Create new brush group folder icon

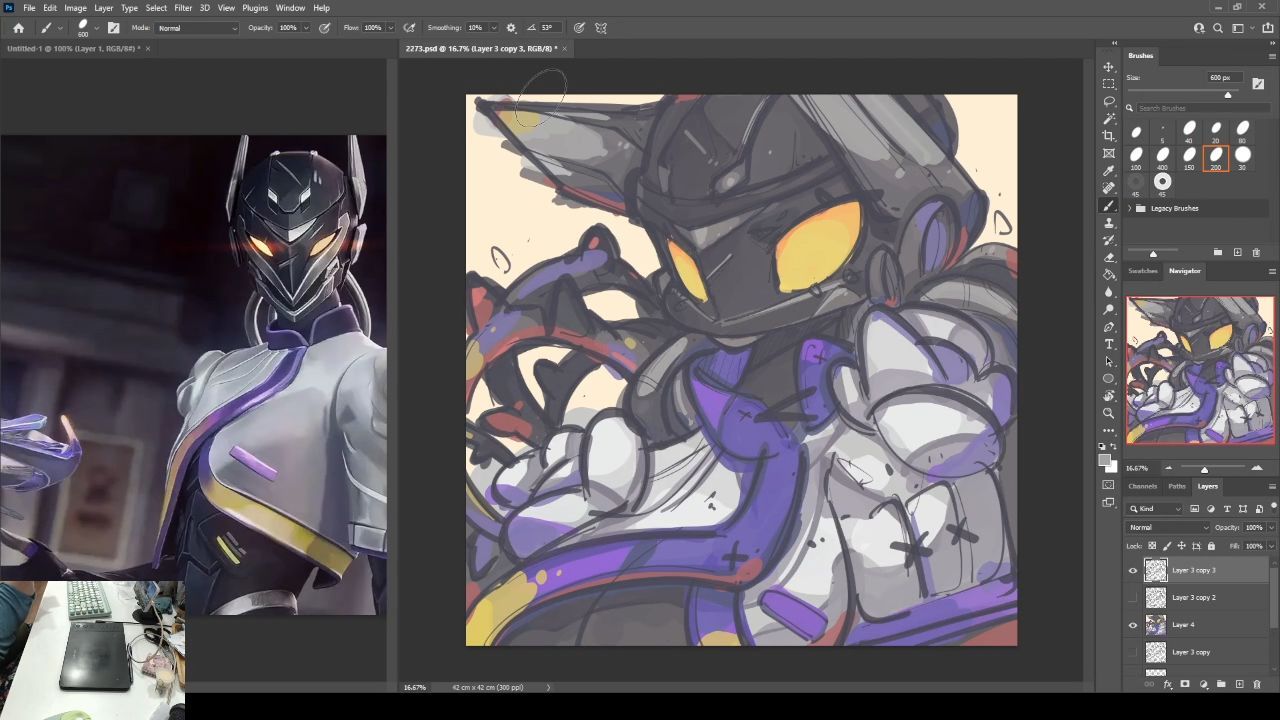pos(1218,252)
